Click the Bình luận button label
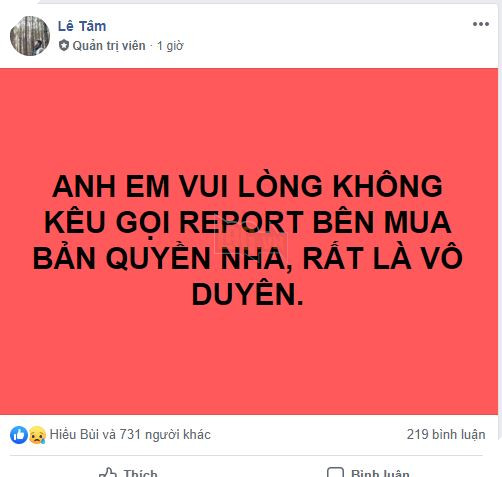The width and height of the screenshot is (502, 477). click(380, 473)
